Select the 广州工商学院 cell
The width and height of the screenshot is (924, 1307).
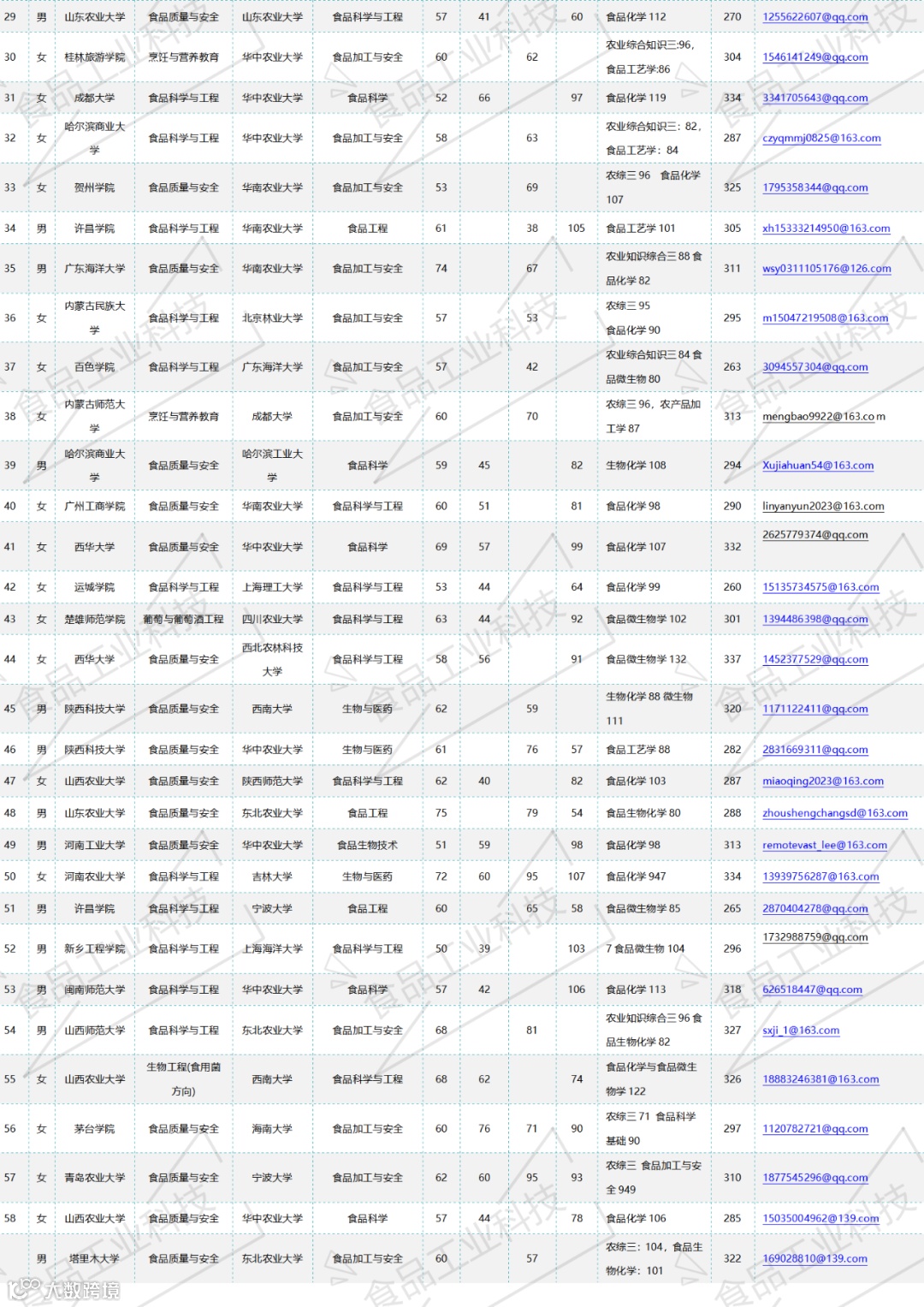94,507
